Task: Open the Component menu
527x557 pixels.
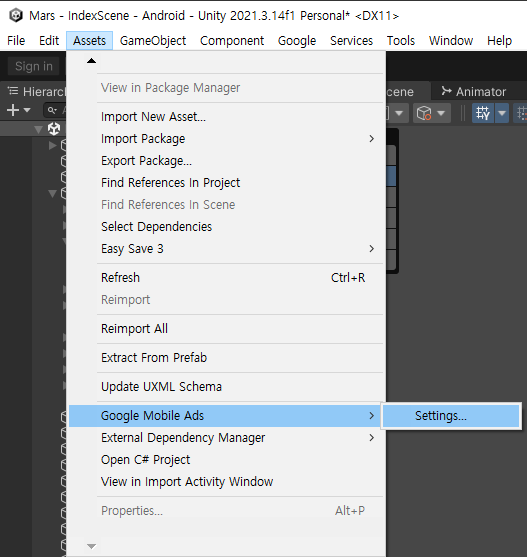Action: tap(232, 41)
